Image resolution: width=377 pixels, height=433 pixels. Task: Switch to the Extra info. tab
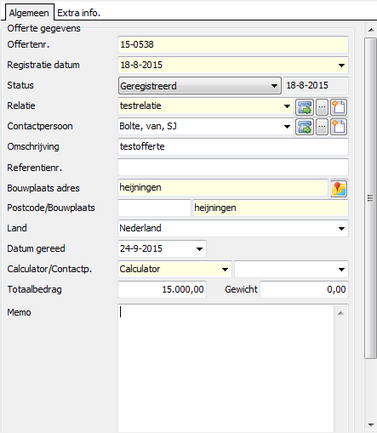click(79, 13)
